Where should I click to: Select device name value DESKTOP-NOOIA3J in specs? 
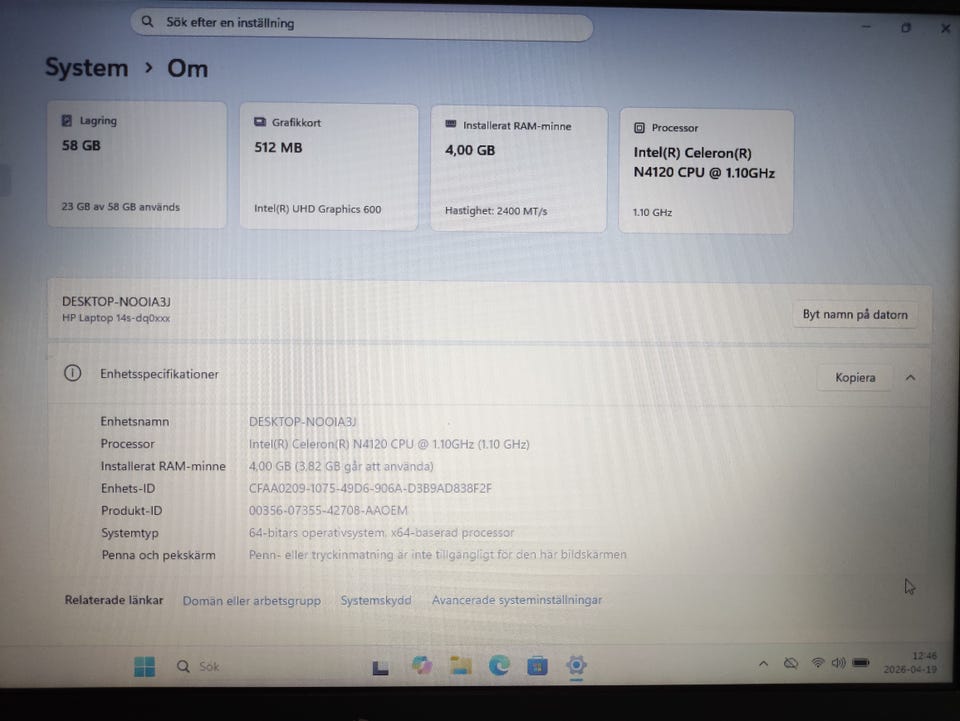302,422
